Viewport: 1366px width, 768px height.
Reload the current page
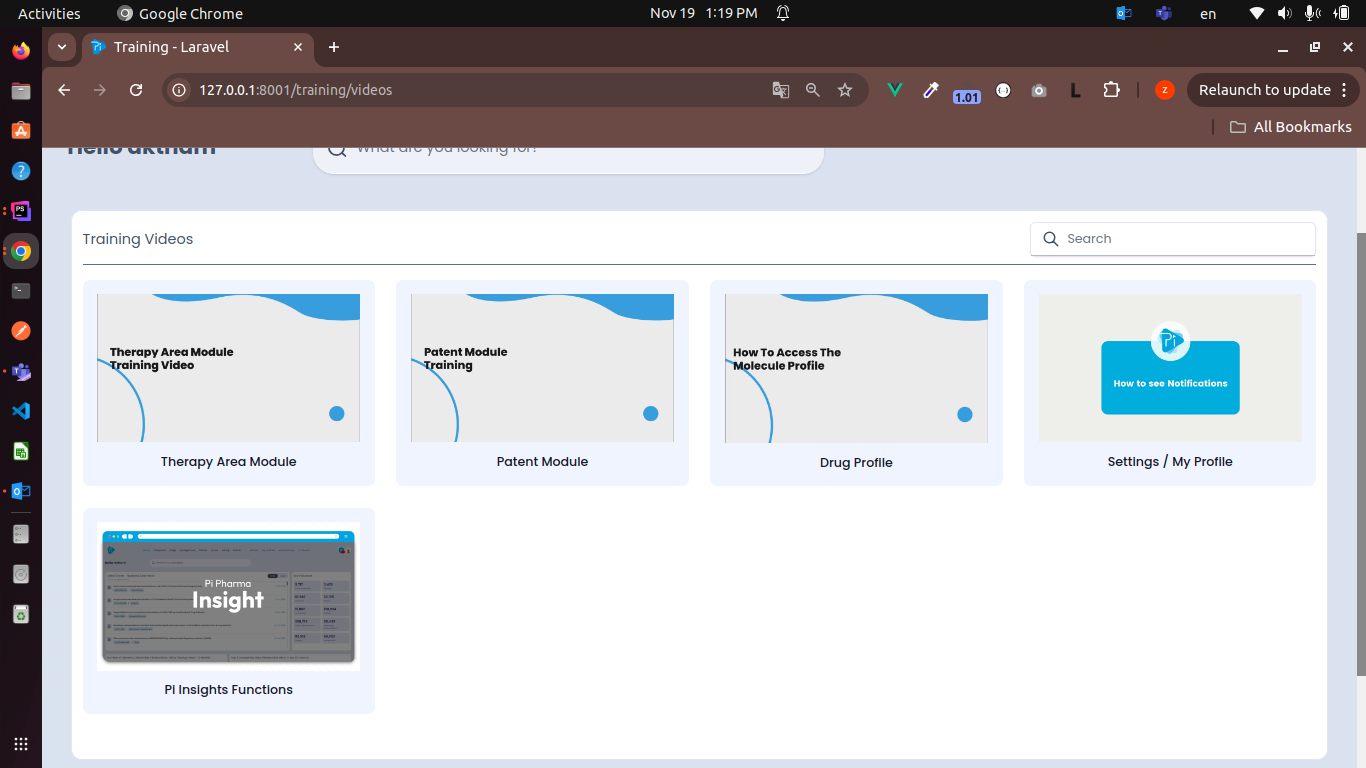tap(136, 90)
